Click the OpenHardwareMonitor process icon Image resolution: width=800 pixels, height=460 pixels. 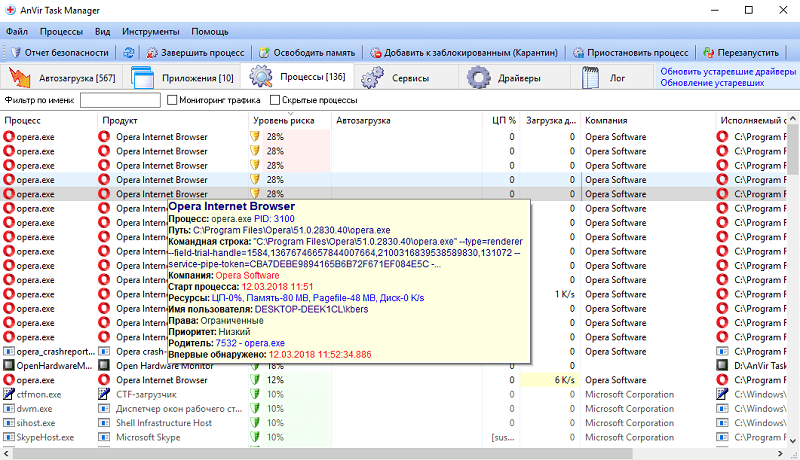(x=9, y=366)
